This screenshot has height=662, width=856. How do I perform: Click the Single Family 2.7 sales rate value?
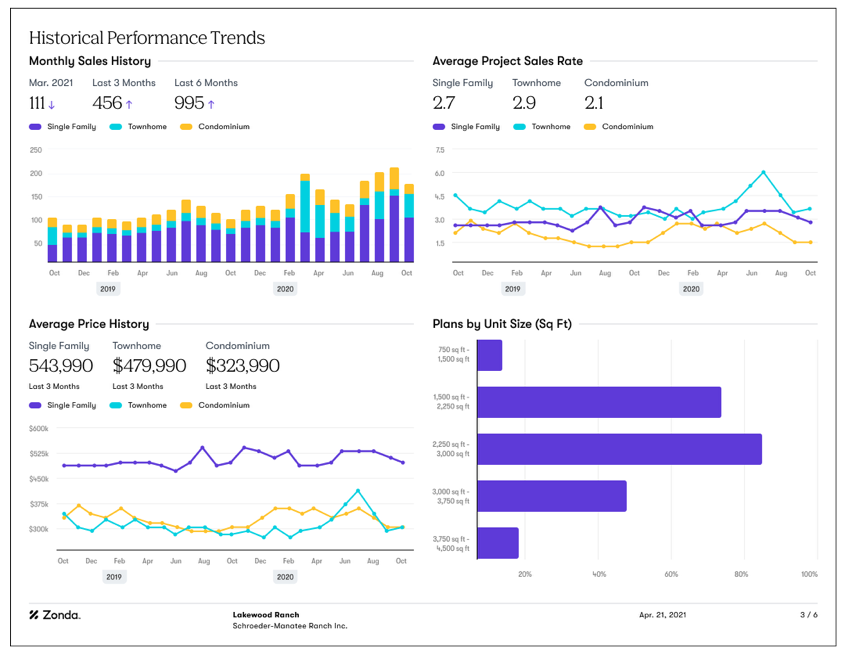click(x=443, y=103)
